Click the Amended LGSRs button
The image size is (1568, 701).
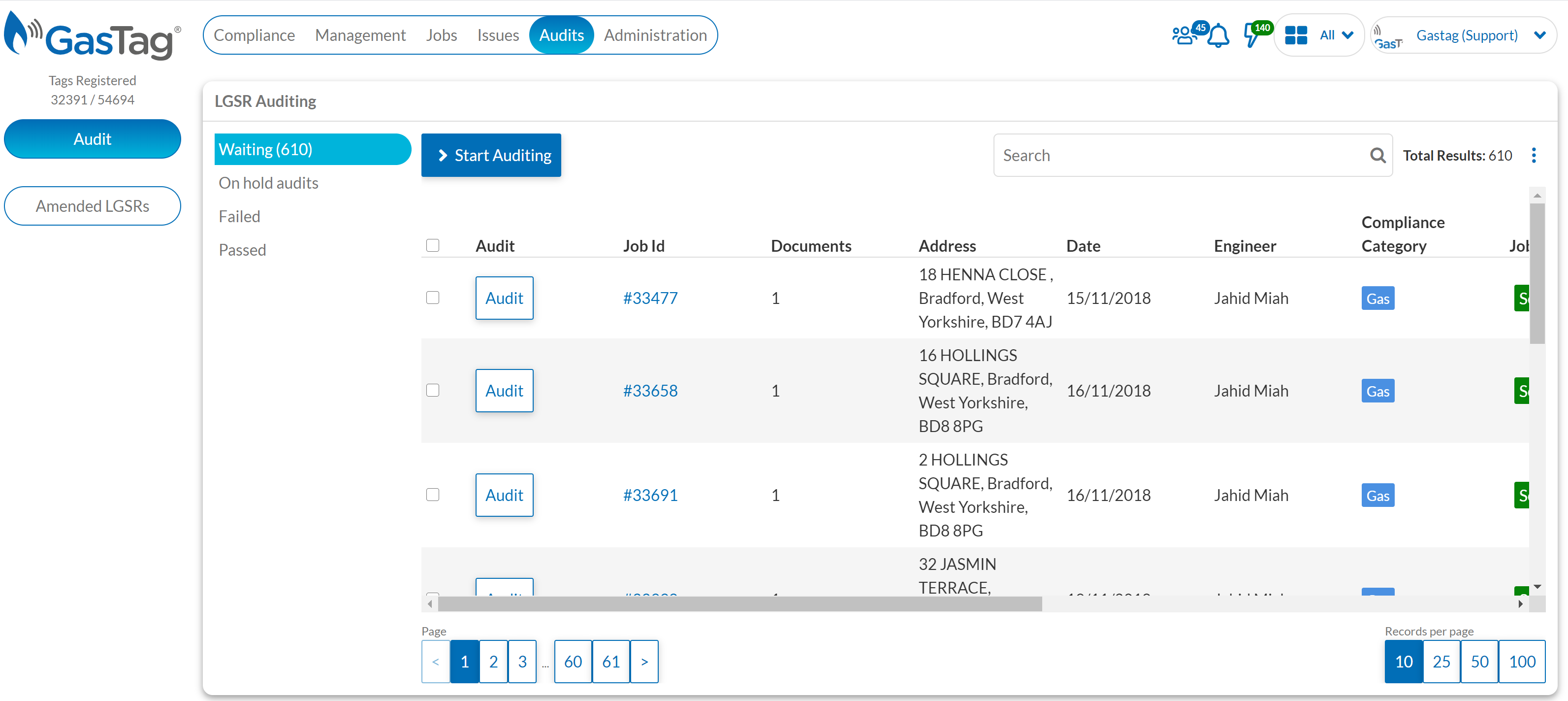[93, 206]
